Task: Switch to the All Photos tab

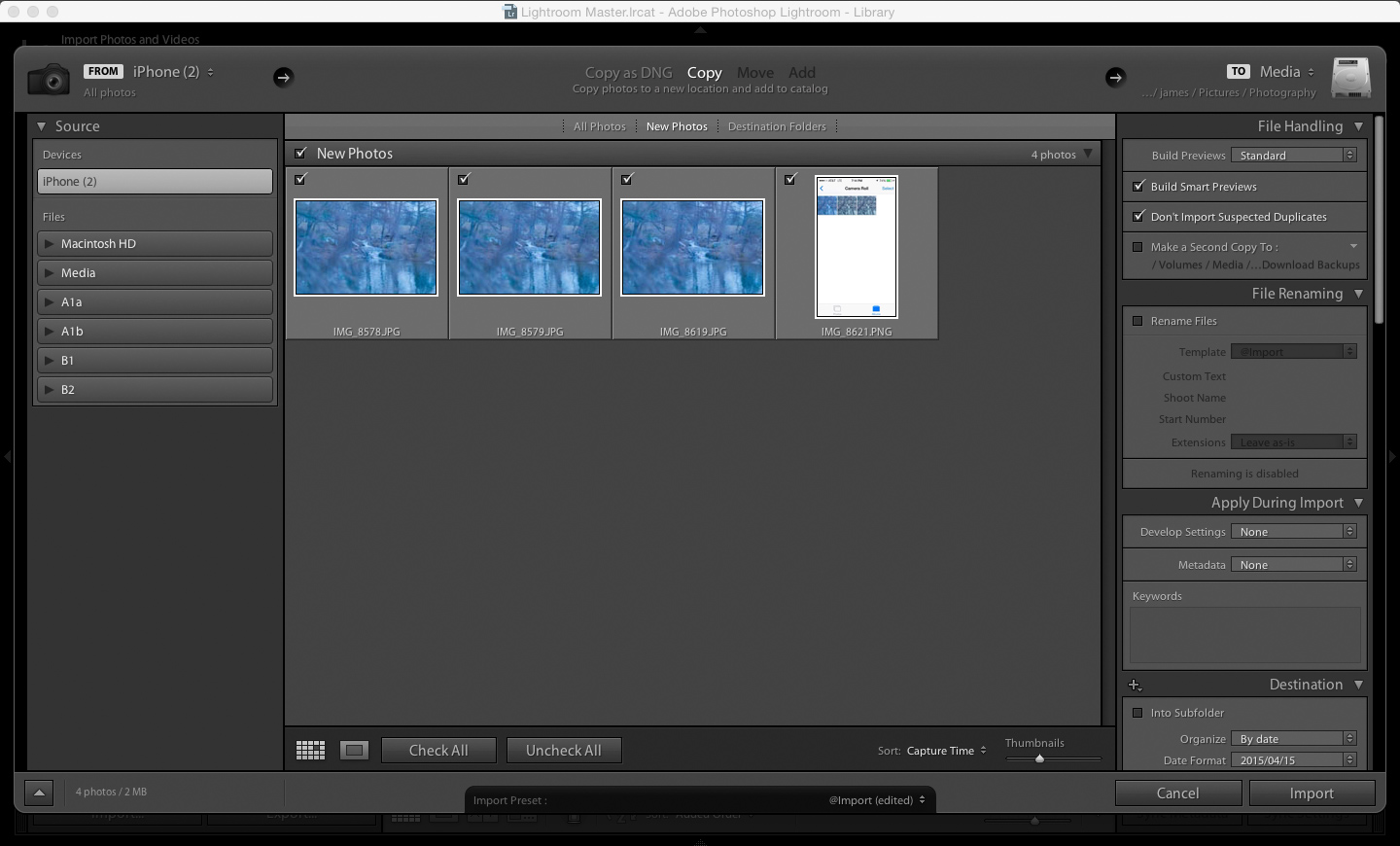Action: pos(599,126)
